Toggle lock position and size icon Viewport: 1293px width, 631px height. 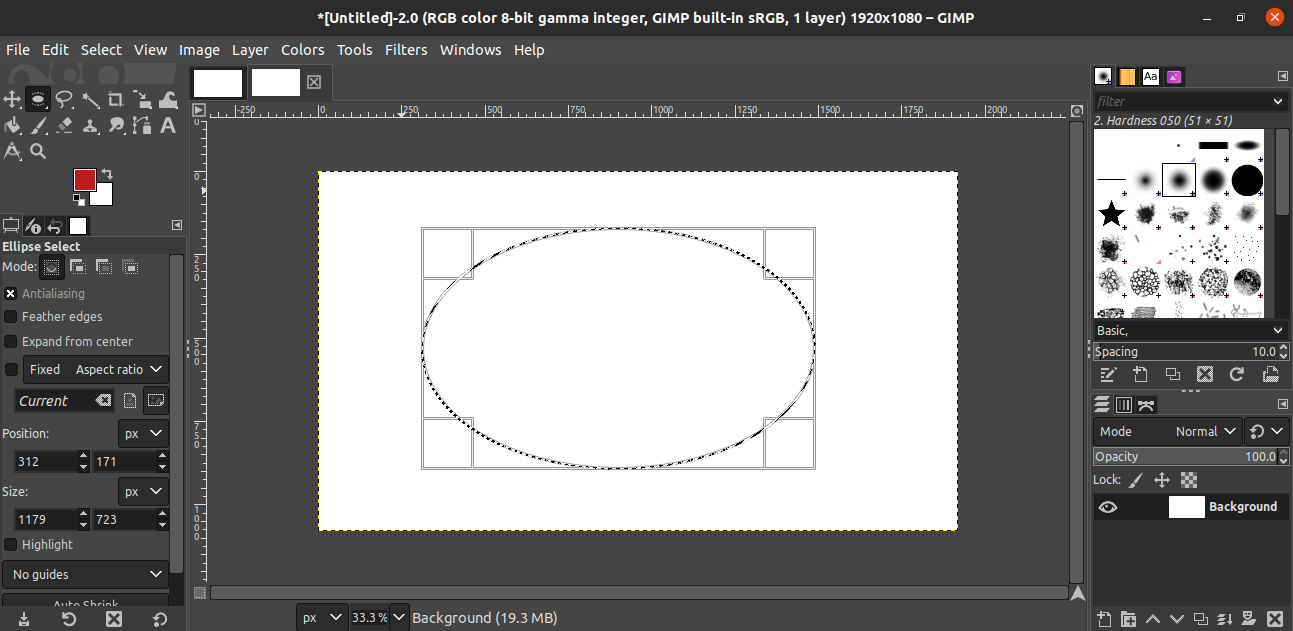click(1162, 480)
